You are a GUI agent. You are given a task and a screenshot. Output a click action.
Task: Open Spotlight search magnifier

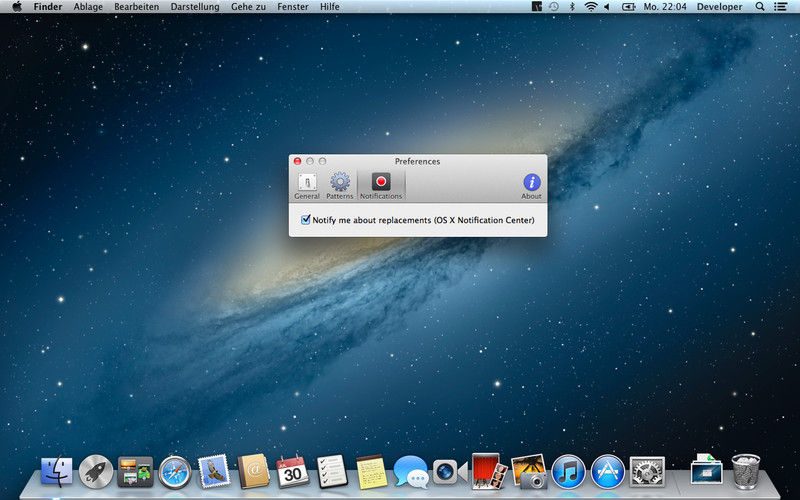(760, 7)
